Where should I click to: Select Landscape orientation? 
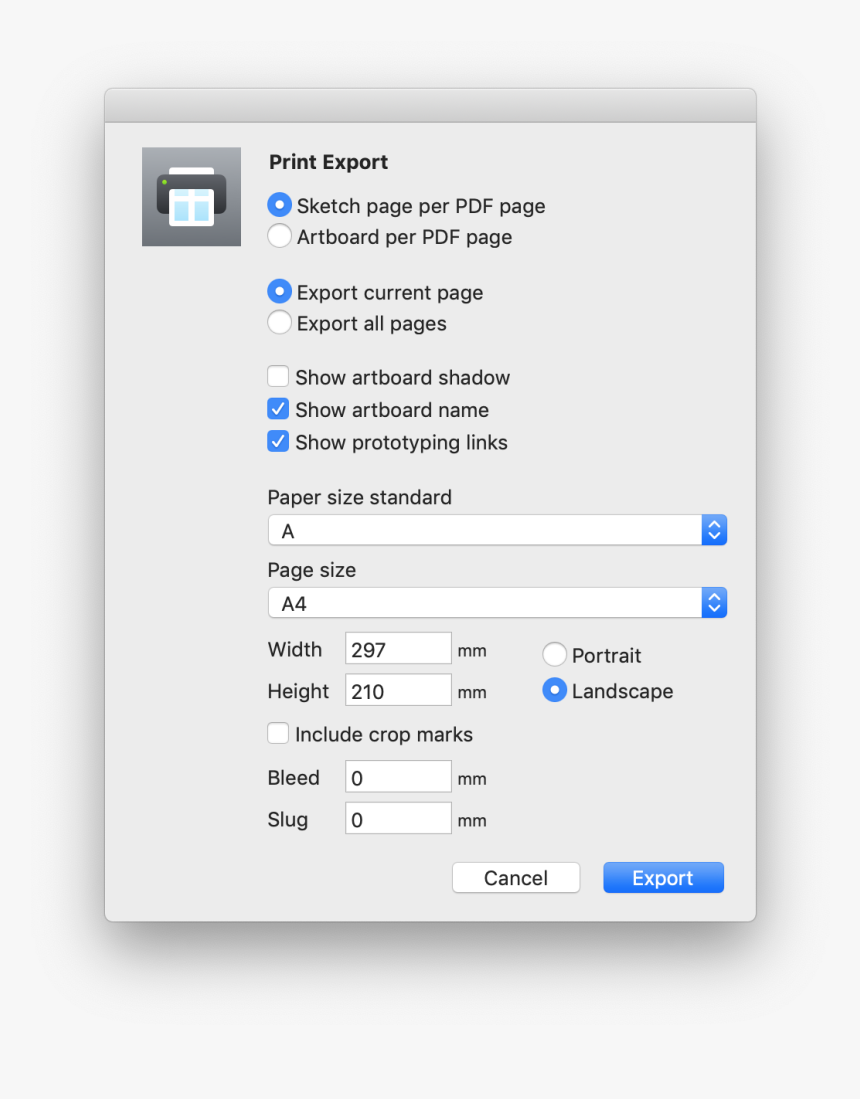click(x=554, y=690)
